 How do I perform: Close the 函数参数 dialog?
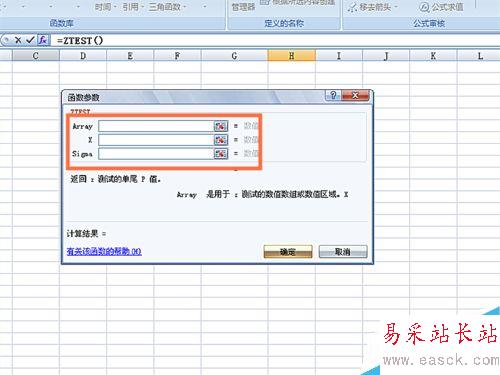coord(355,96)
